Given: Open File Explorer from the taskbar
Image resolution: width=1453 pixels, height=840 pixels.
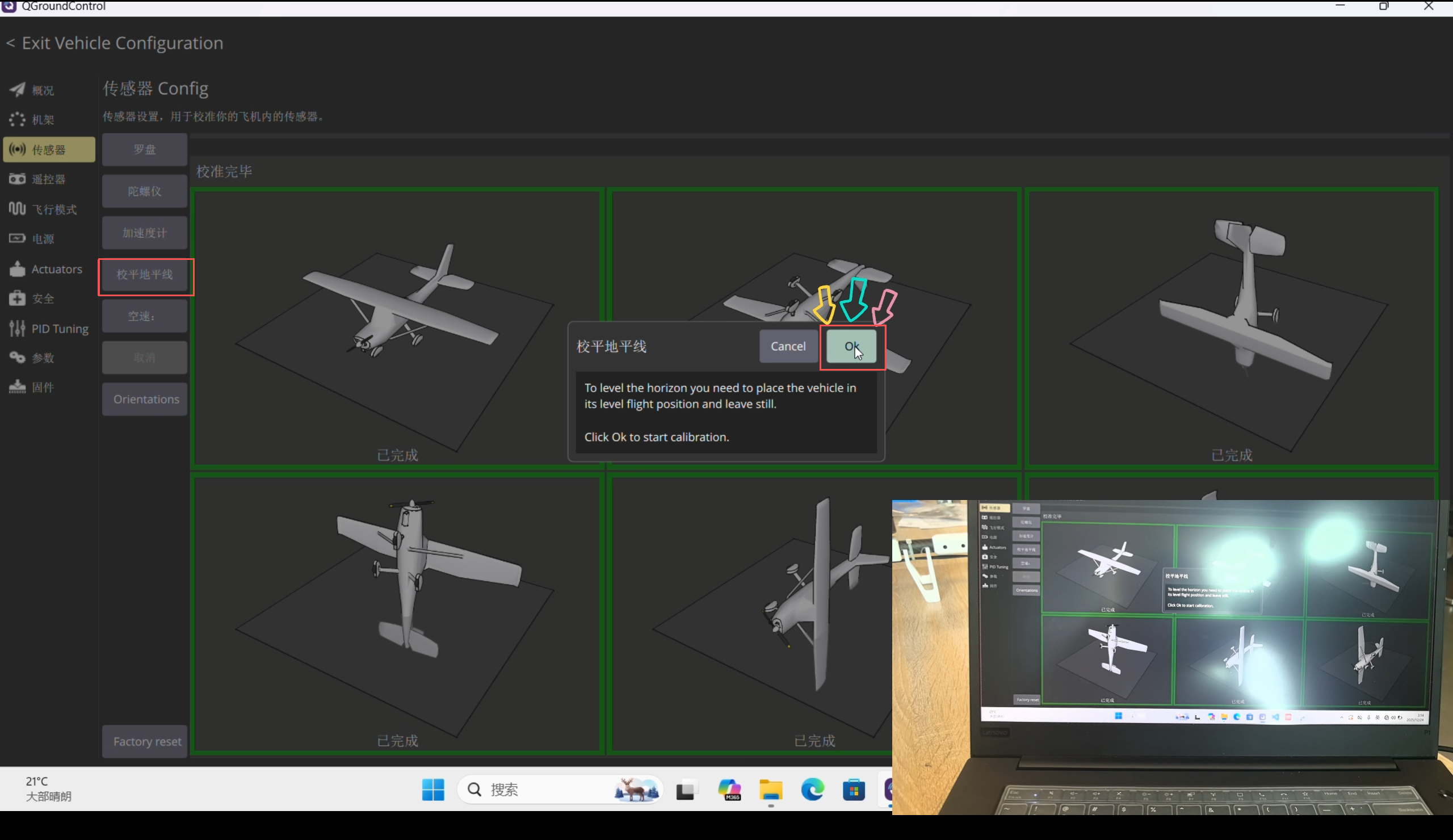Looking at the screenshot, I should point(771,789).
